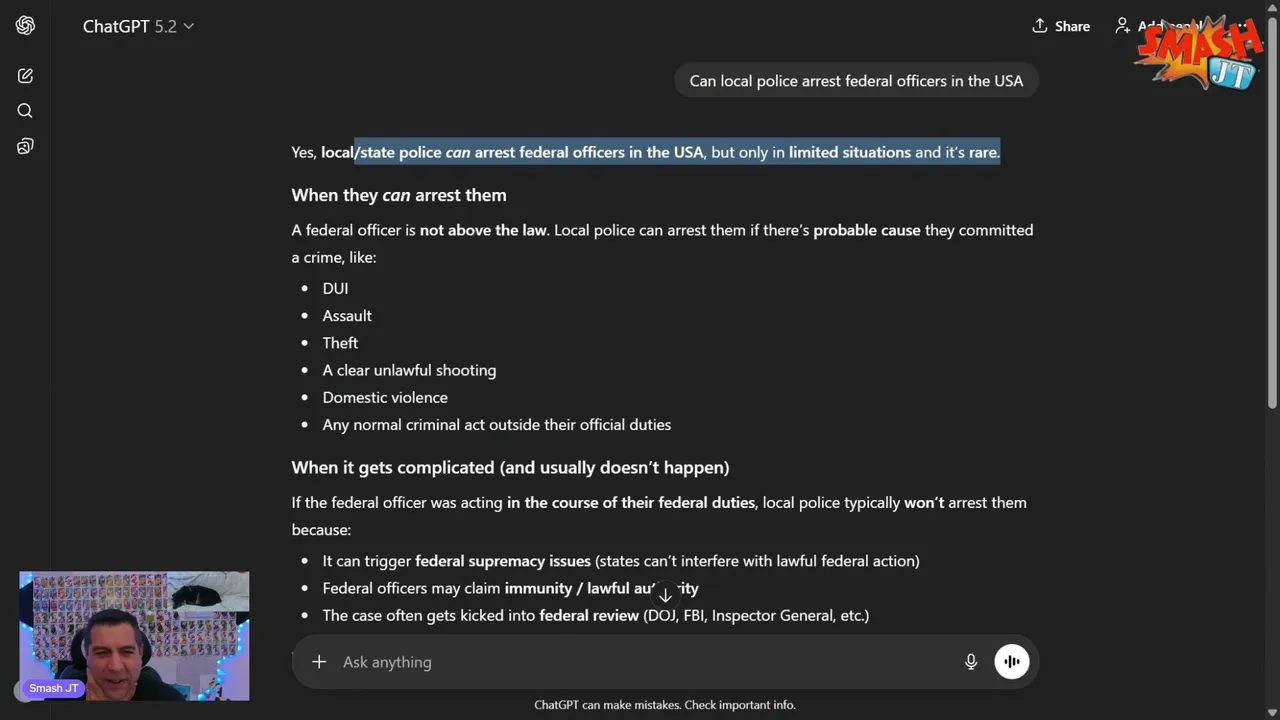
Task: Click the scroll-to-bottom arrow button
Action: click(665, 594)
